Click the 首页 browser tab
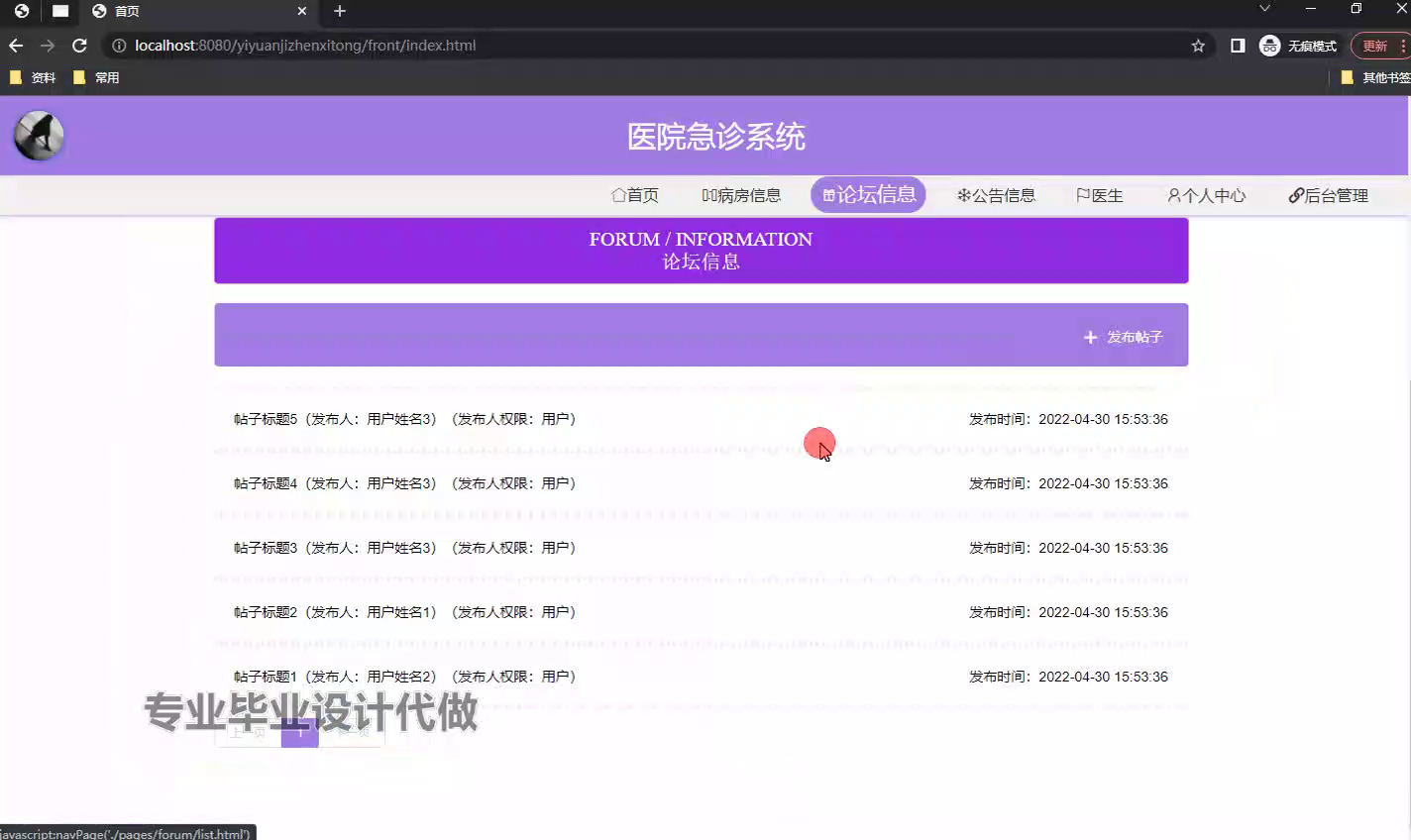The image size is (1411, 840). tap(198, 11)
